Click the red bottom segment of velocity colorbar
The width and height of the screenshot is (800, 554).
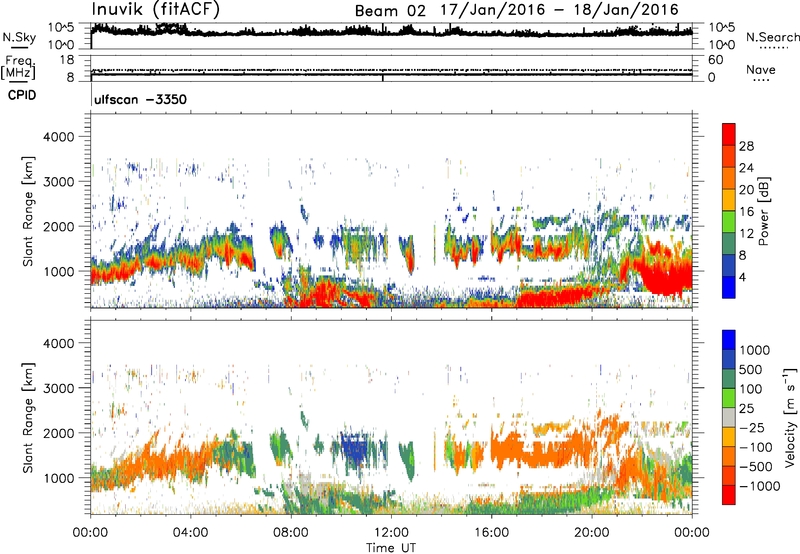point(729,495)
